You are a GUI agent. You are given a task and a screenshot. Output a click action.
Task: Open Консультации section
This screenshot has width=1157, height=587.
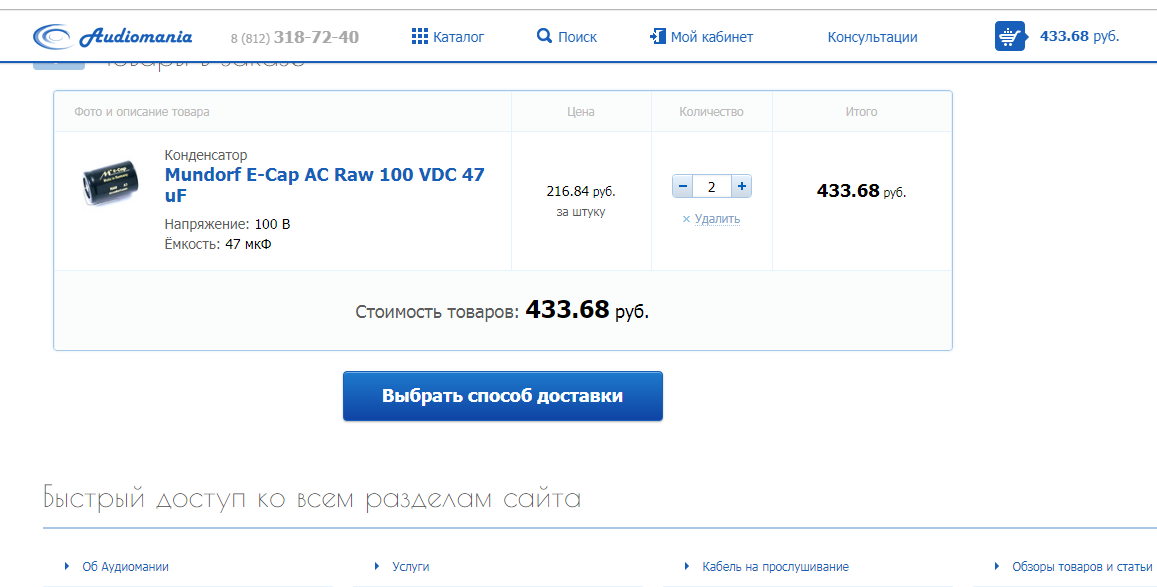pos(872,37)
